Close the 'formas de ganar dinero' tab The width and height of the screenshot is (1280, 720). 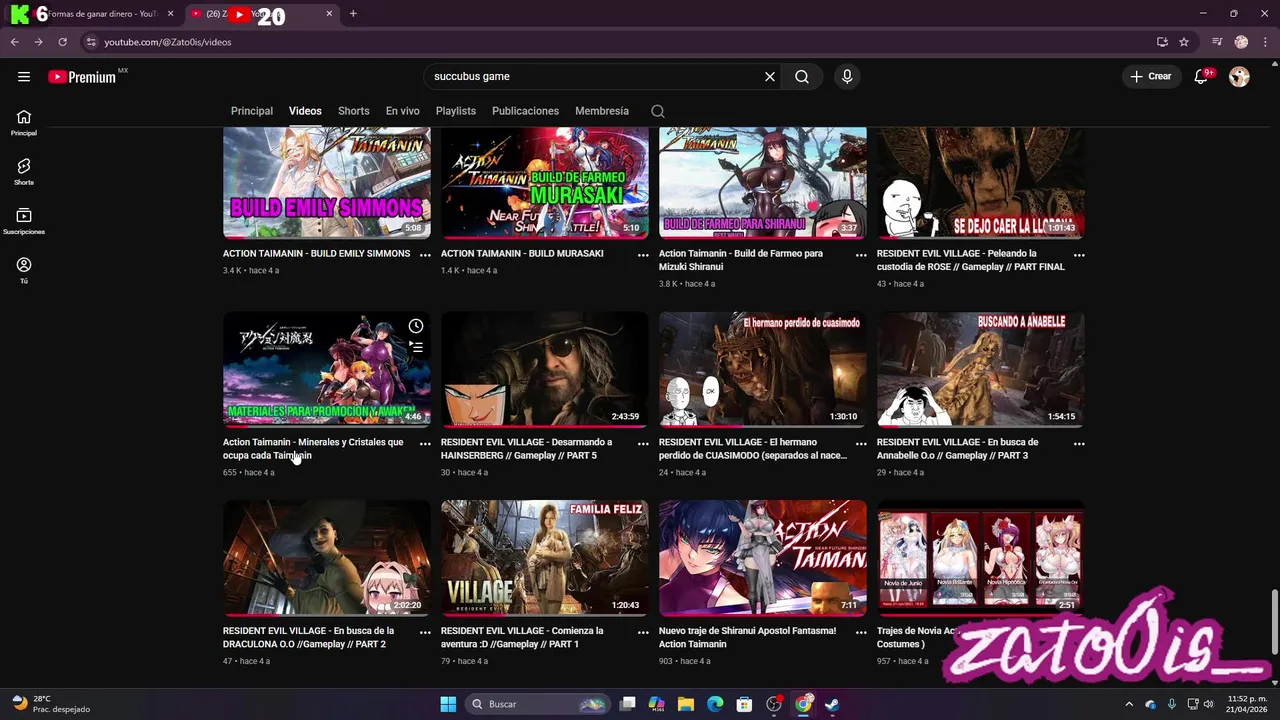point(170,14)
